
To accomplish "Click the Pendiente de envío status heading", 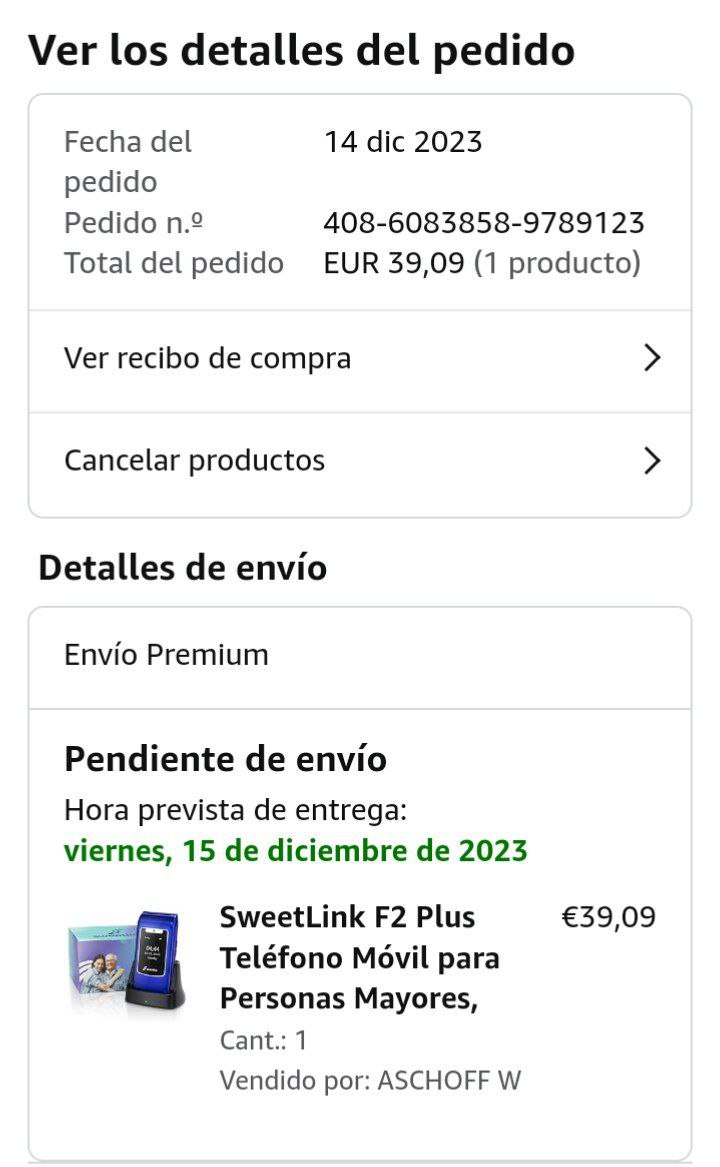I will [226, 760].
